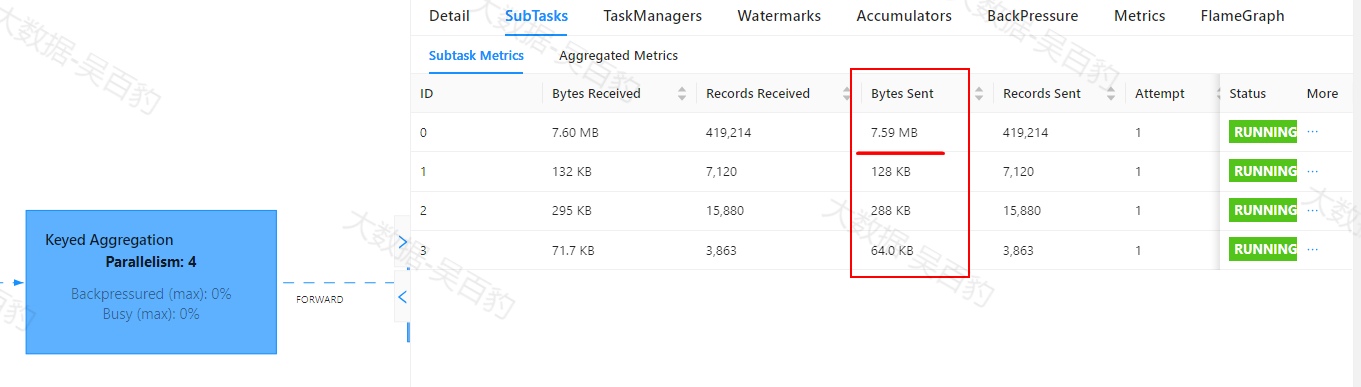Select the SubTasks tab

(x=536, y=16)
